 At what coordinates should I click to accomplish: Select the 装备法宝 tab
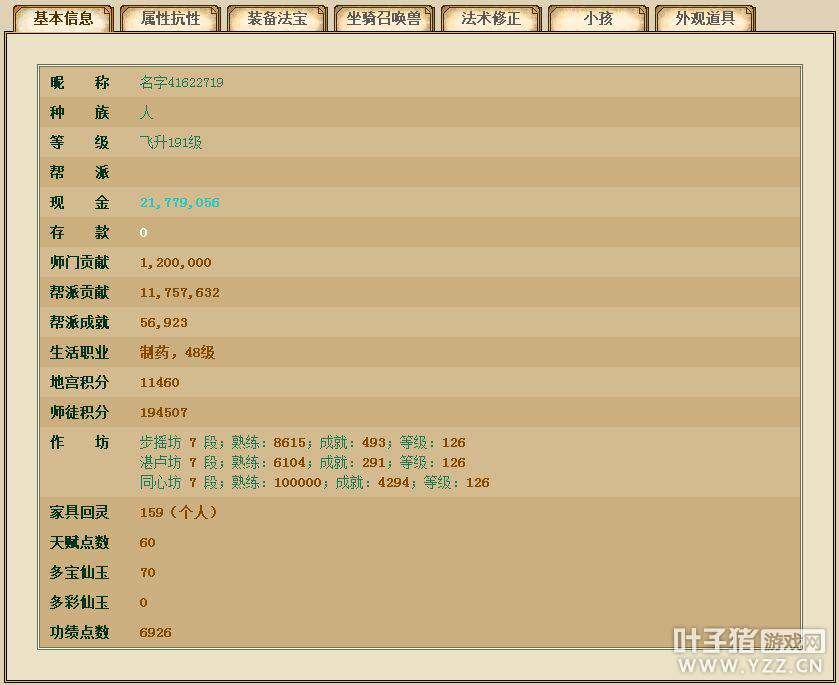click(277, 18)
